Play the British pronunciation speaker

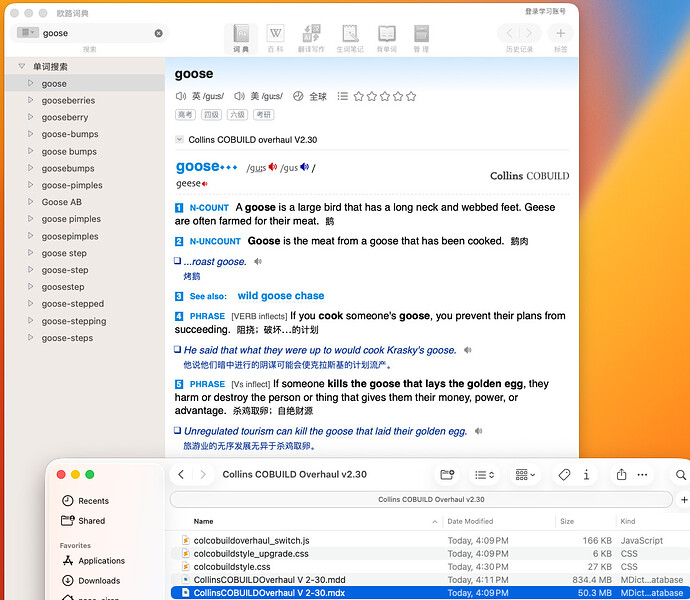click(x=180, y=96)
